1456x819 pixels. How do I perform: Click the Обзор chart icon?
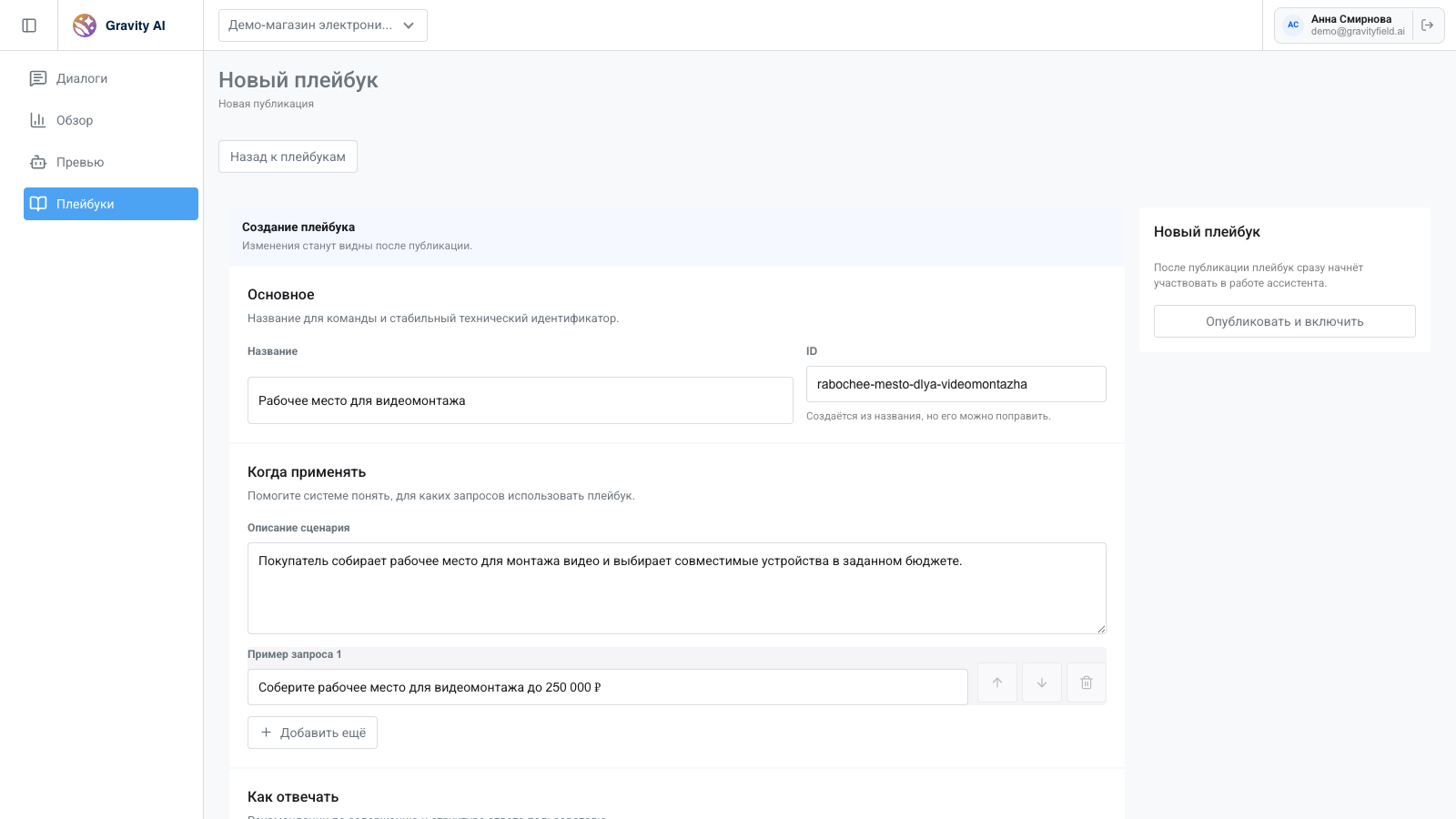(x=38, y=120)
